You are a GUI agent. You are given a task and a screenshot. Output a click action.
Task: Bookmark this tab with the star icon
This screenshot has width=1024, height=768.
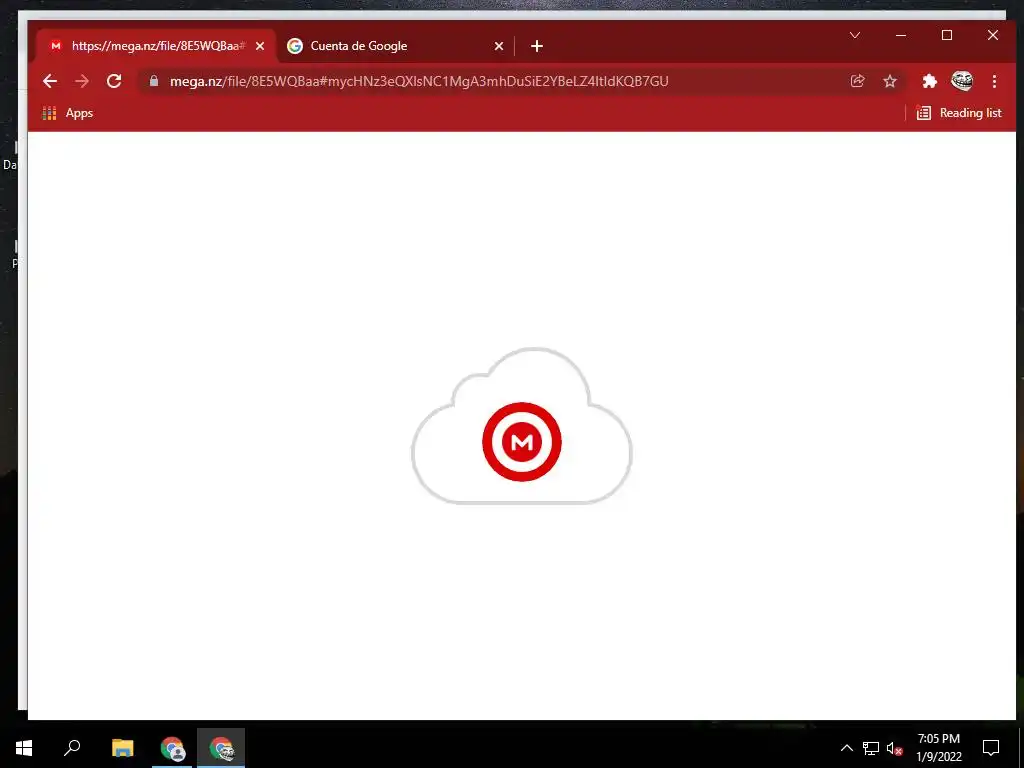coord(889,81)
